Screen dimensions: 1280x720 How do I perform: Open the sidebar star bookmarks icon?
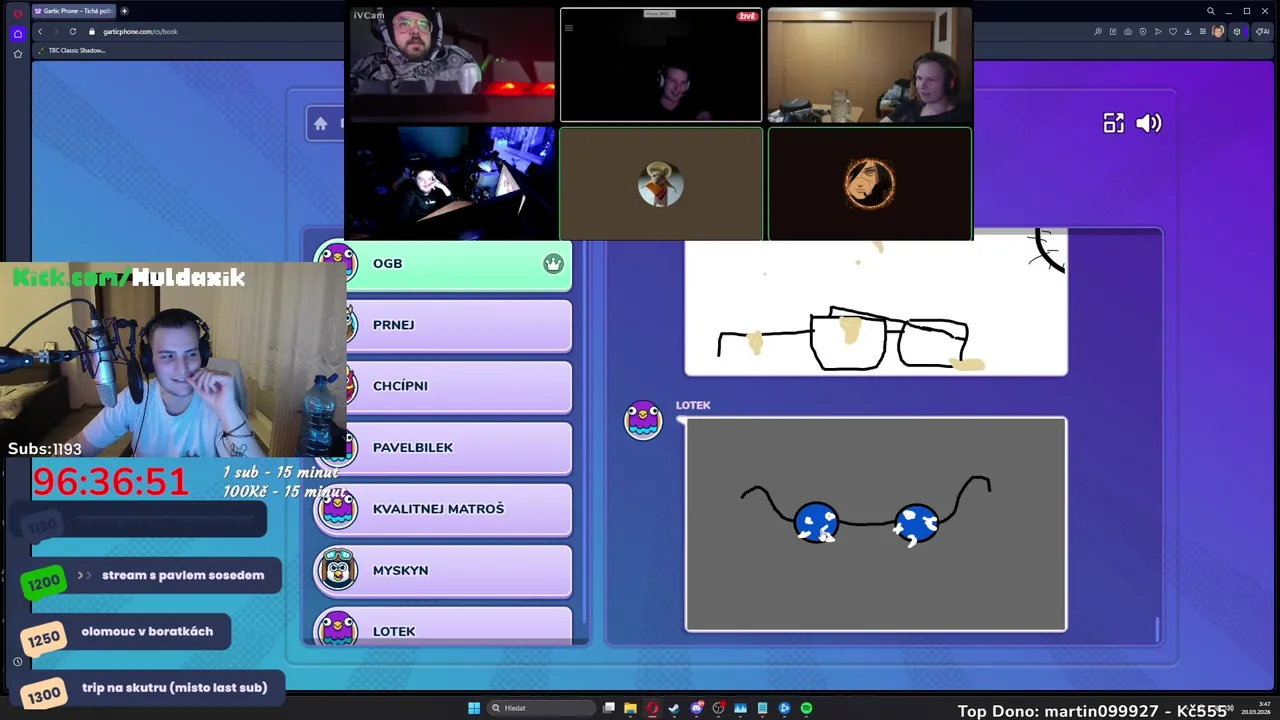click(17, 53)
